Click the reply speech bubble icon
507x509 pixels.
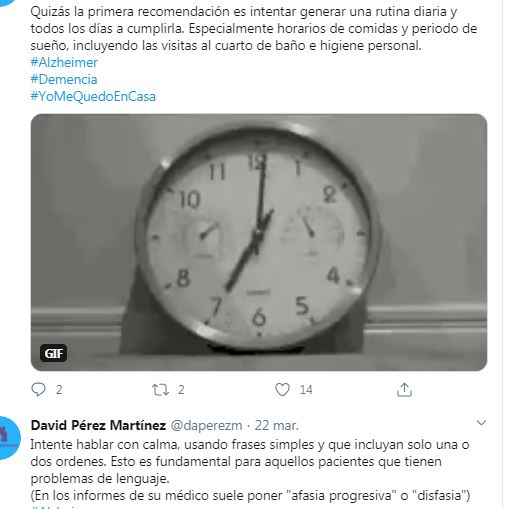pos(38,389)
